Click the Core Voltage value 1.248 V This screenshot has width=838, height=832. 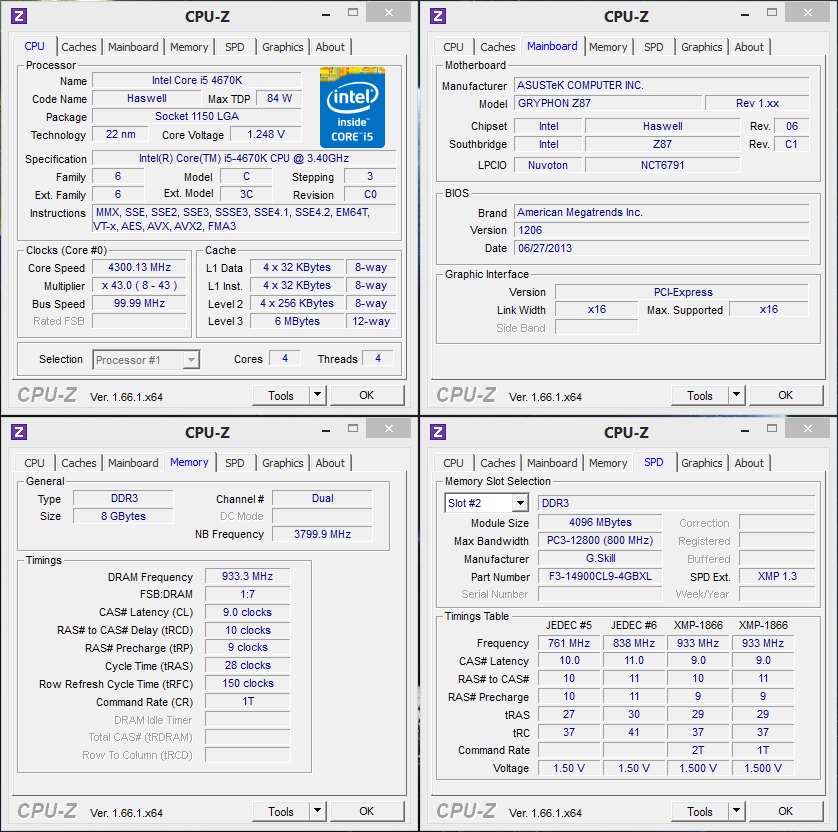point(266,134)
